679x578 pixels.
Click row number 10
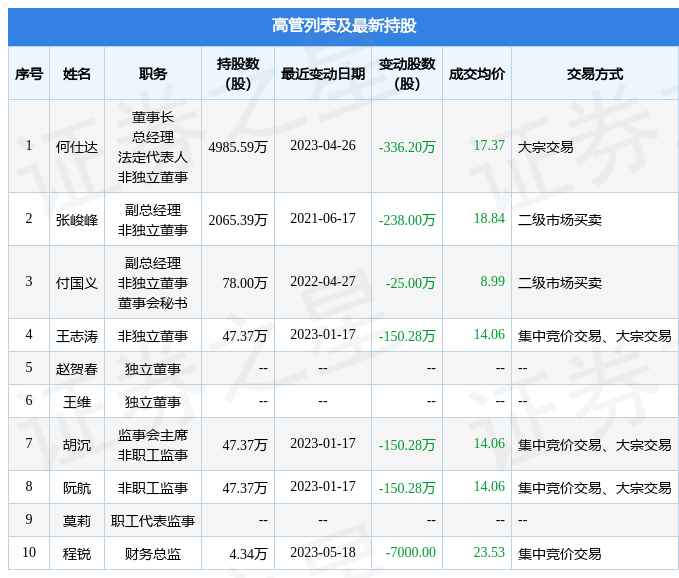click(x=29, y=552)
